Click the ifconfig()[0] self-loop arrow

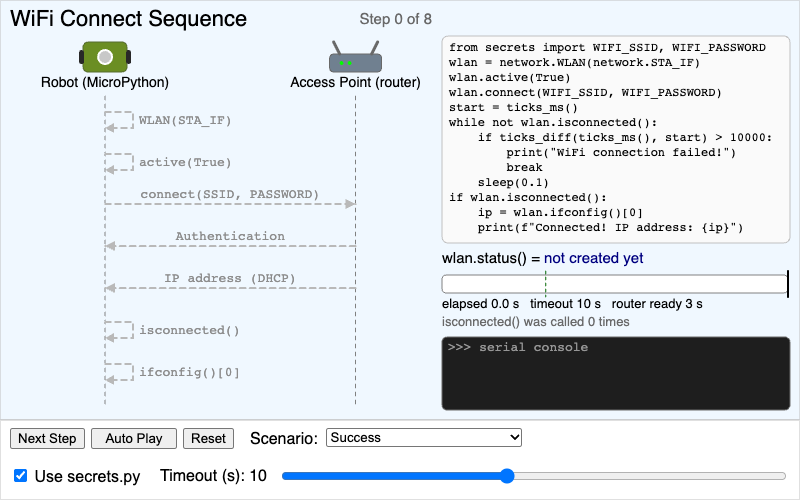[x=119, y=372]
